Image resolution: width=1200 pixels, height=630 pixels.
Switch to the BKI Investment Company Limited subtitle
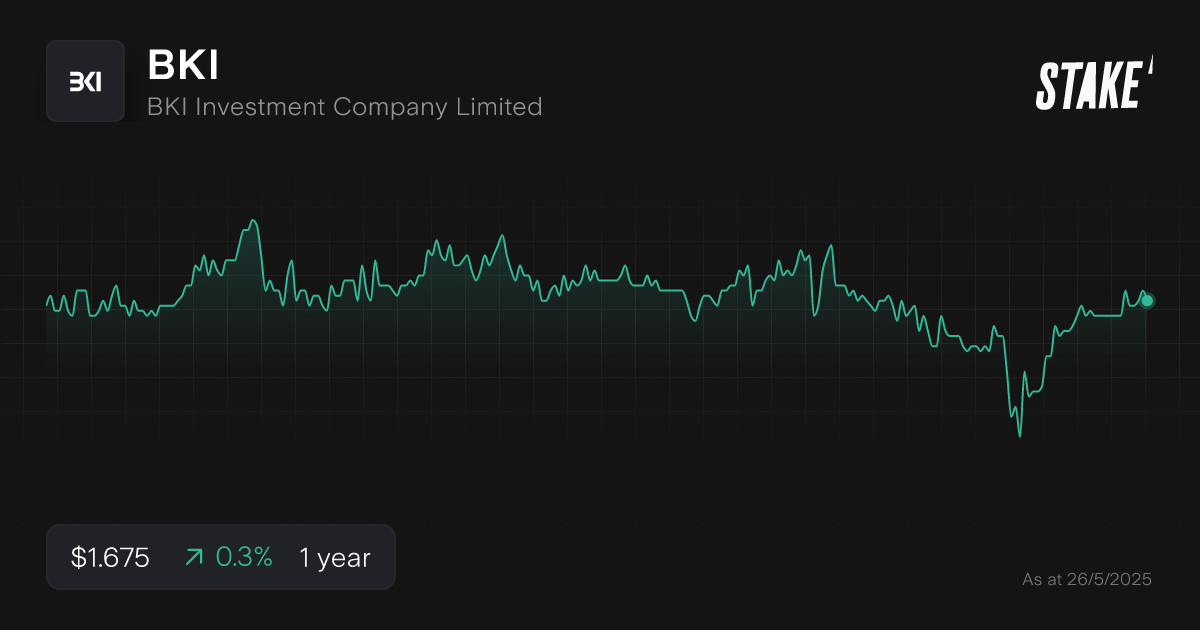345,107
